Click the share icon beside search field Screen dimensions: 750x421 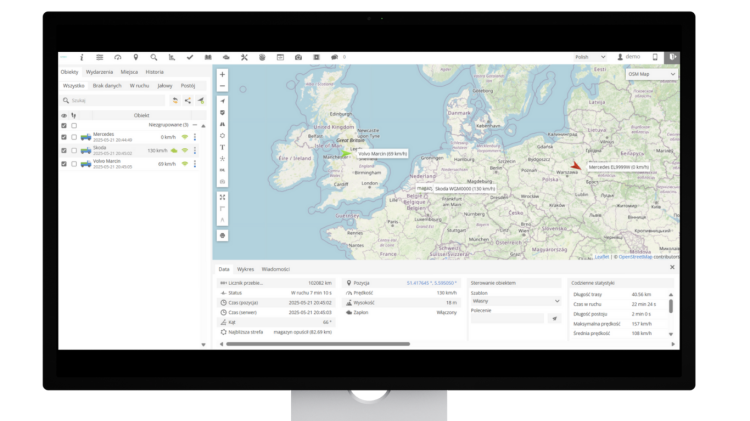pos(187,100)
